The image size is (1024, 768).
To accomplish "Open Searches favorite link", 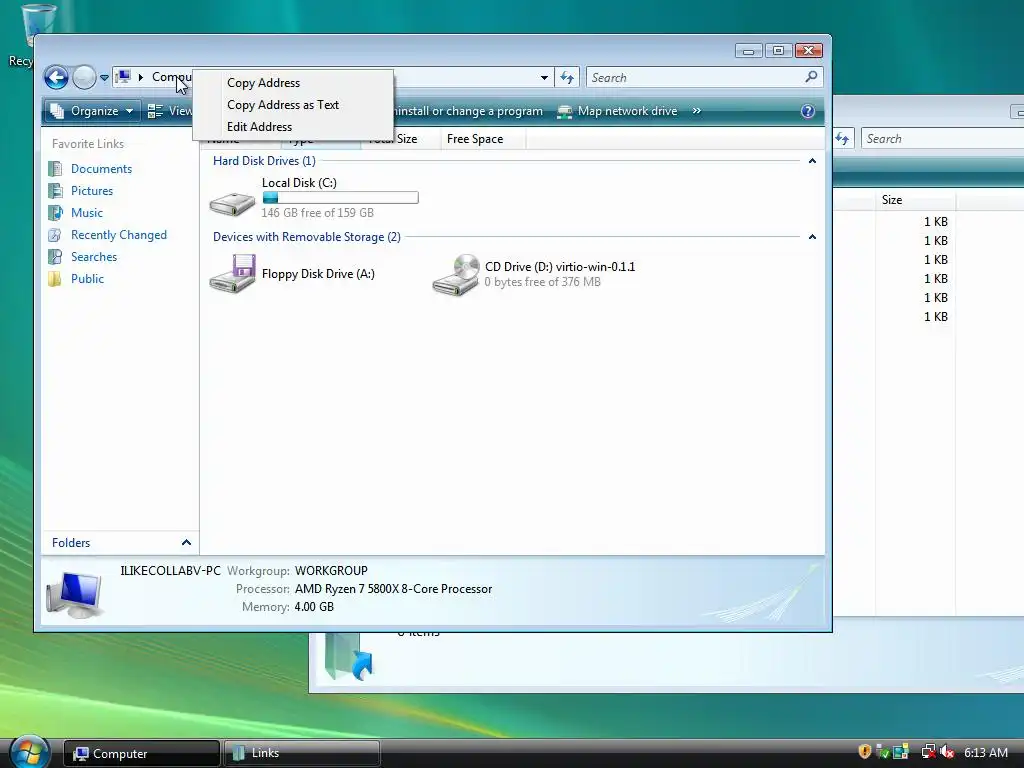I will (93, 257).
